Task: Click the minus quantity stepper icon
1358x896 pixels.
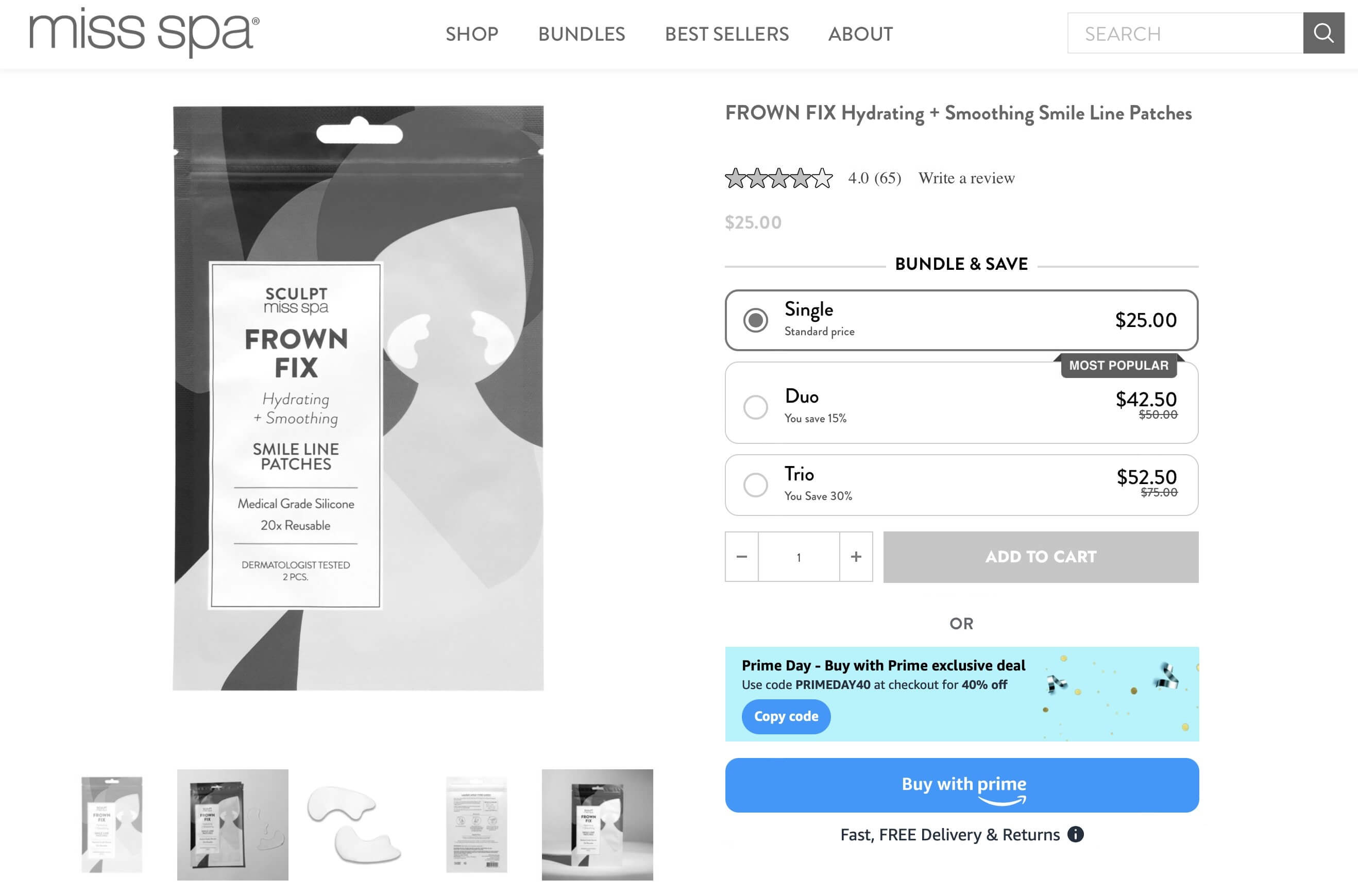Action: (x=741, y=556)
